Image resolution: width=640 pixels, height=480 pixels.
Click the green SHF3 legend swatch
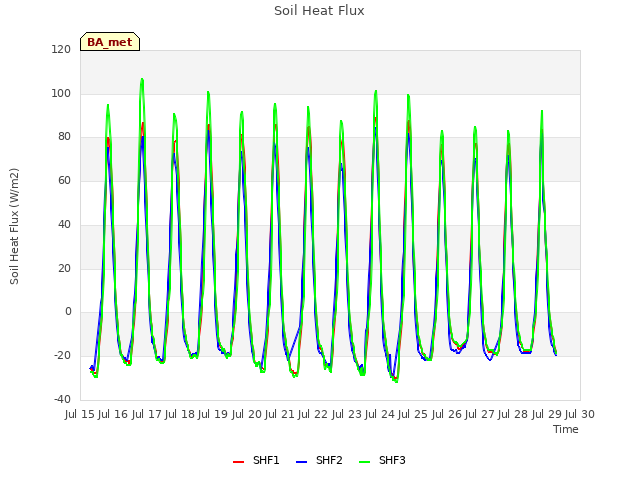pos(364,462)
